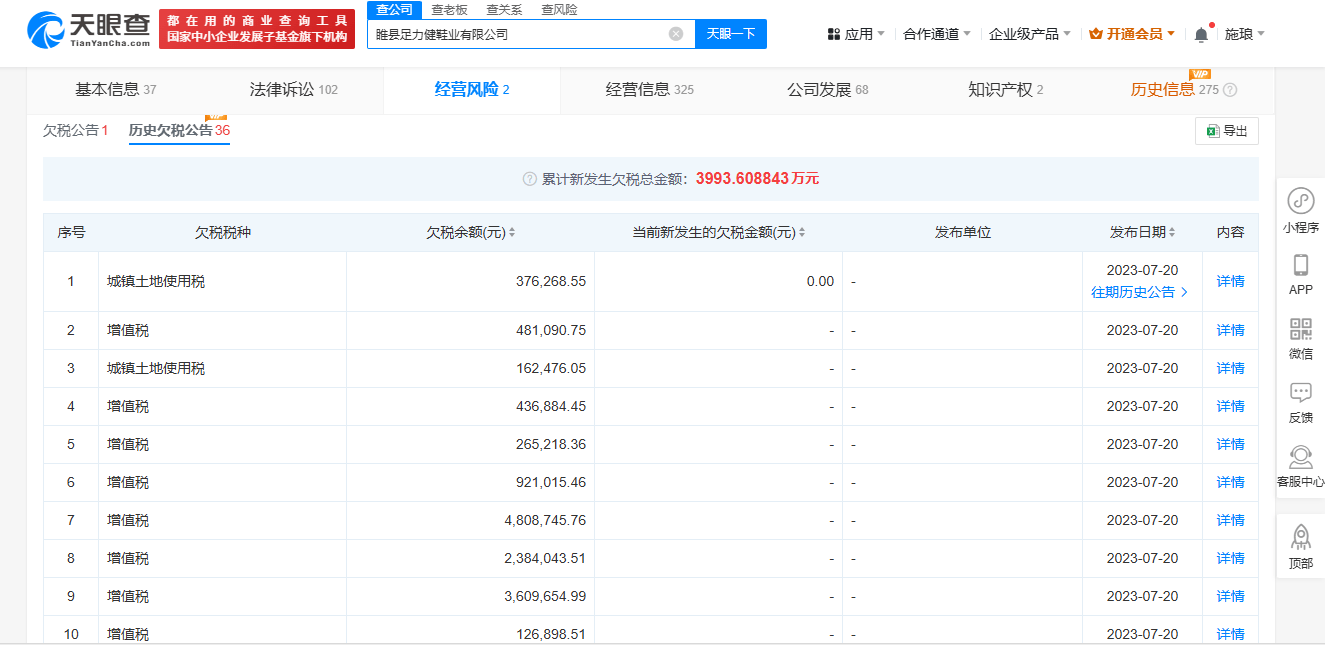
Task: Click amount 481,090.75 cell
Action: coord(551,330)
